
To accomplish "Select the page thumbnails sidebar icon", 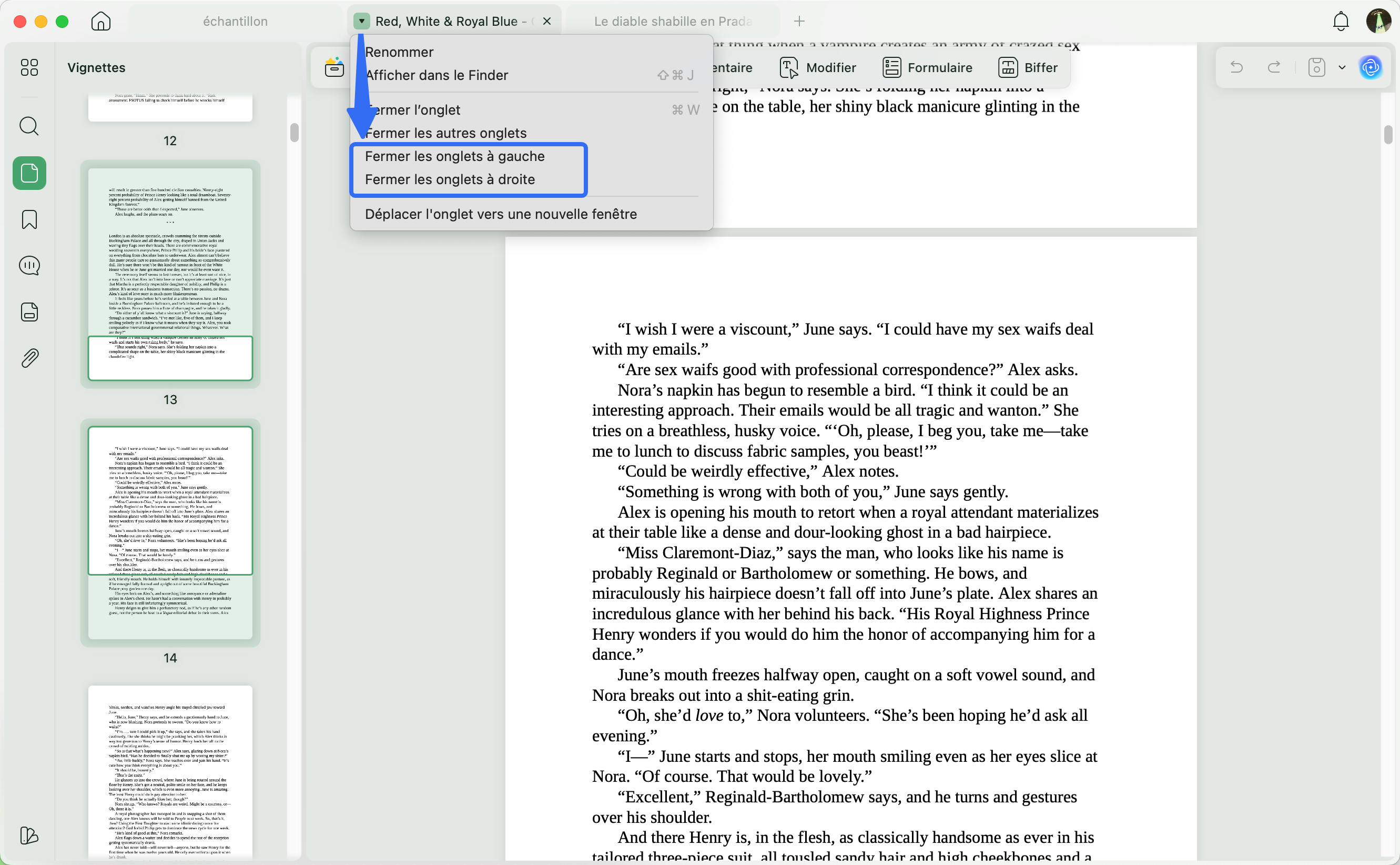I will pos(29,173).
